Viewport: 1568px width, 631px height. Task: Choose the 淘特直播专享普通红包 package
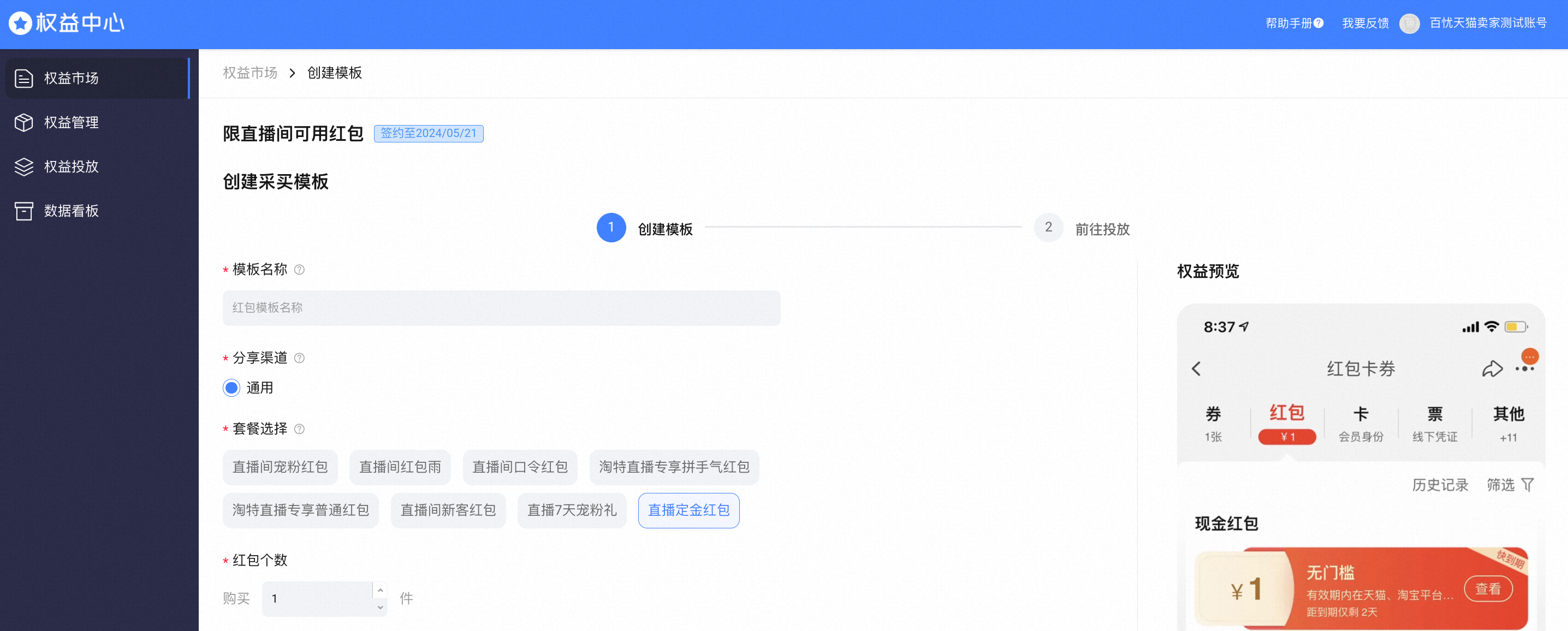point(301,510)
